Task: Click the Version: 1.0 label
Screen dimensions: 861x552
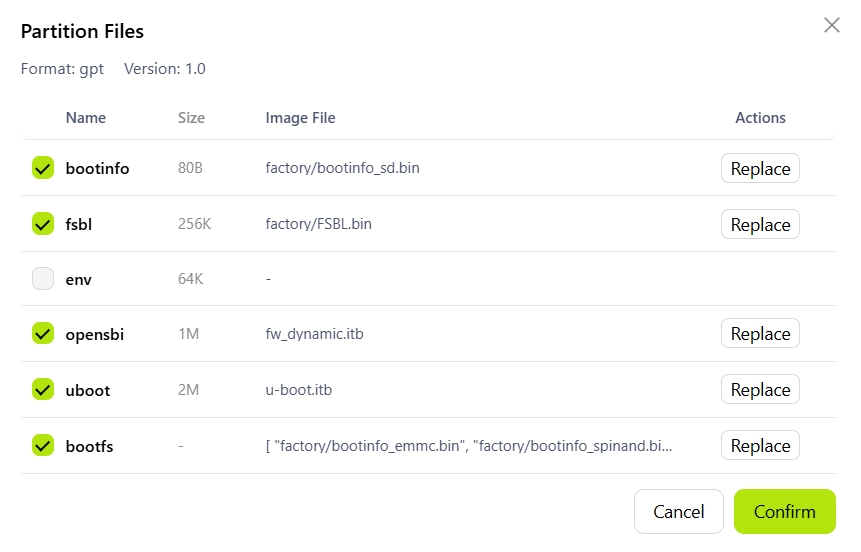Action: click(x=165, y=69)
